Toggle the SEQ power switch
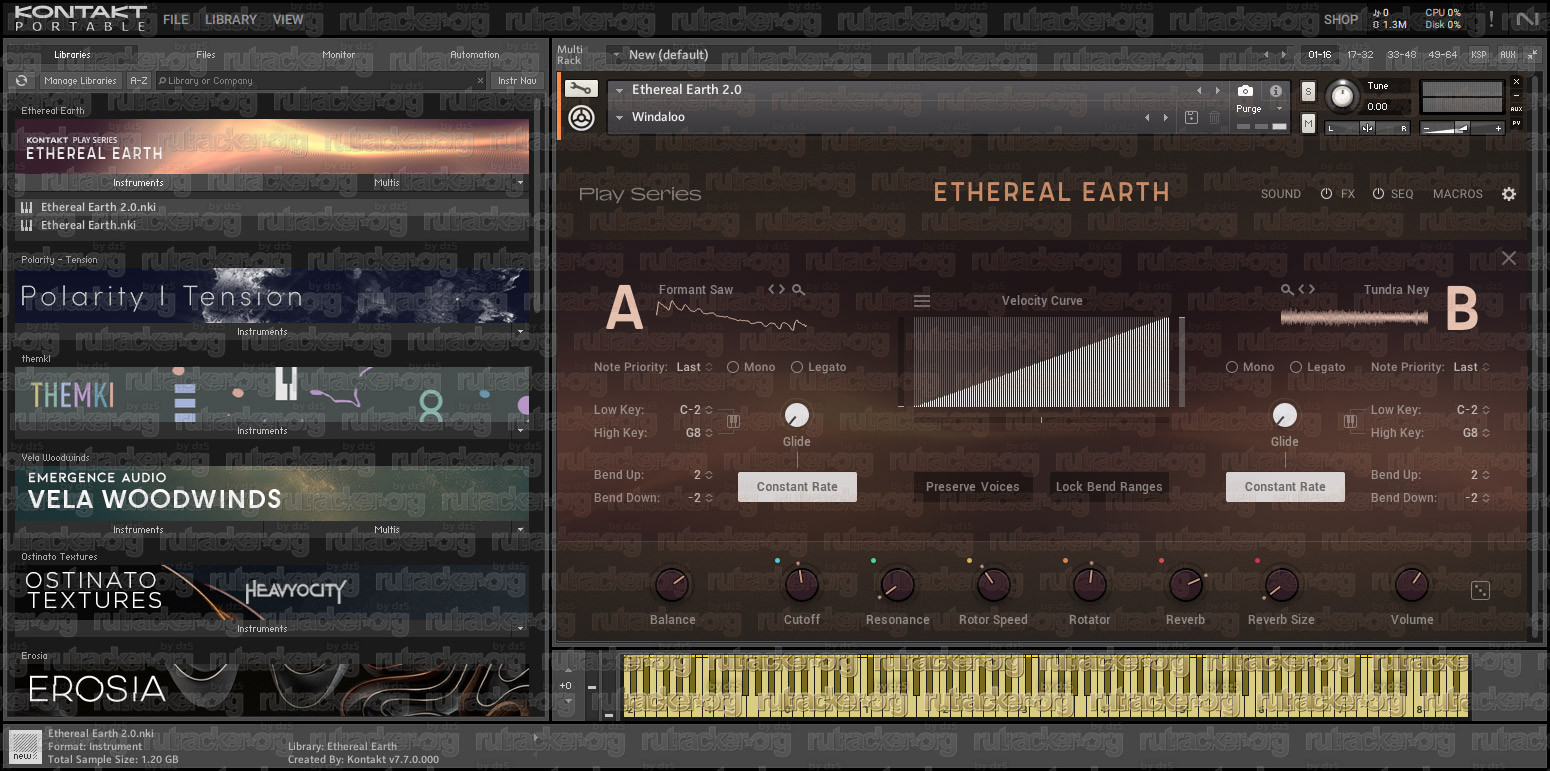Screen dimensions: 1550x771 [1378, 194]
